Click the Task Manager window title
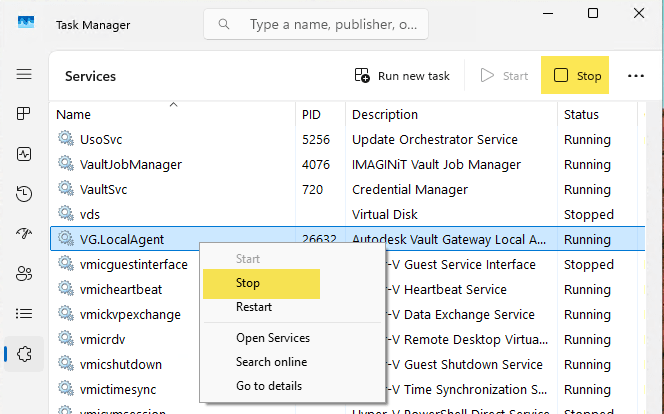 (x=93, y=25)
